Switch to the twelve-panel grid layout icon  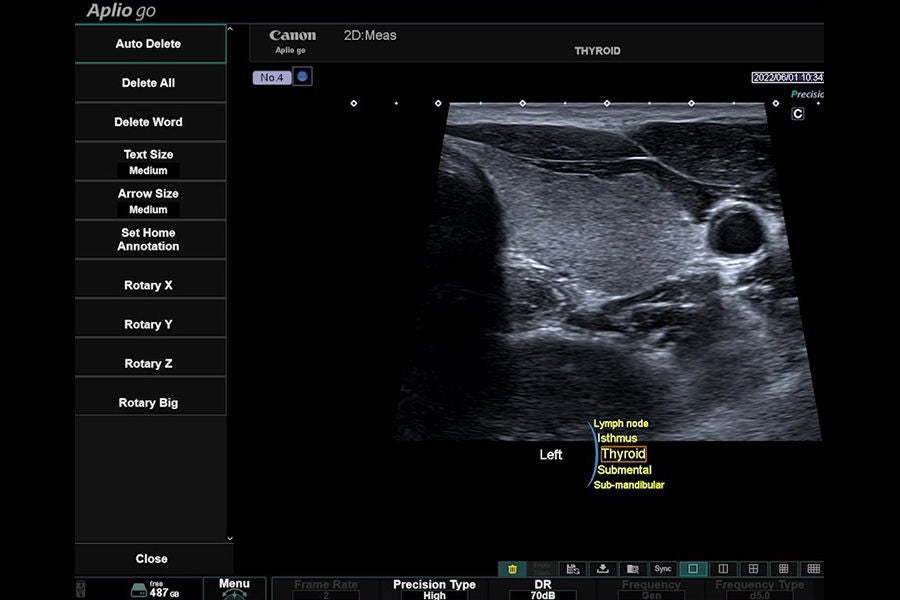click(813, 568)
